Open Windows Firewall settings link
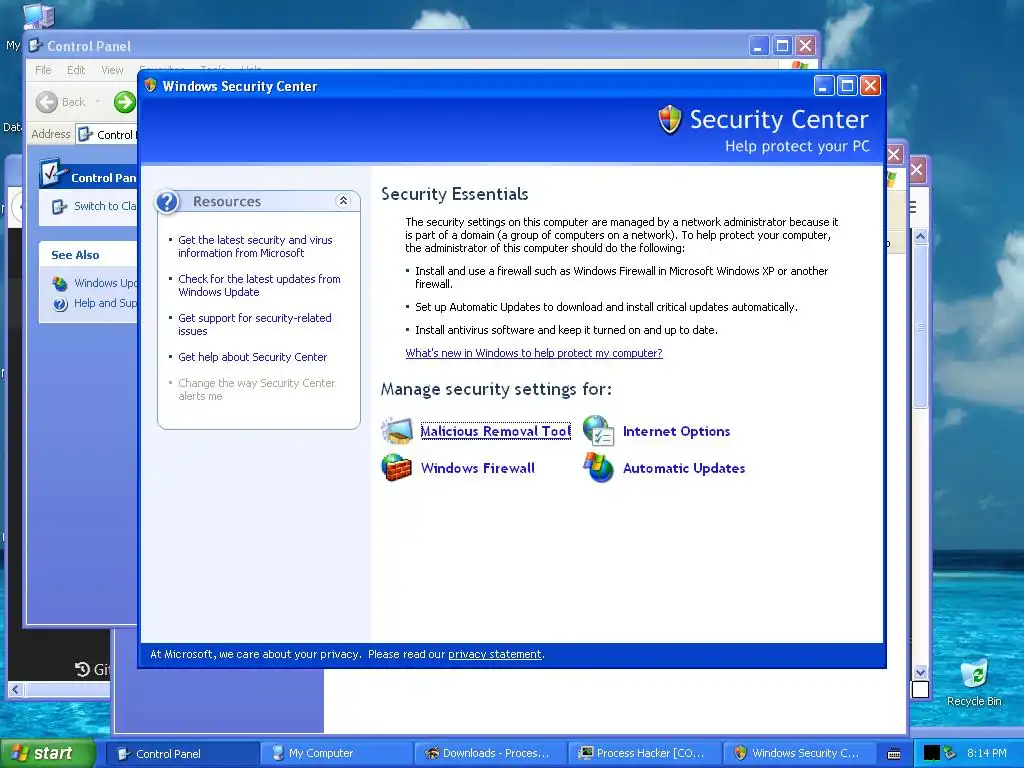The height and width of the screenshot is (768, 1024). pyautogui.click(x=477, y=468)
